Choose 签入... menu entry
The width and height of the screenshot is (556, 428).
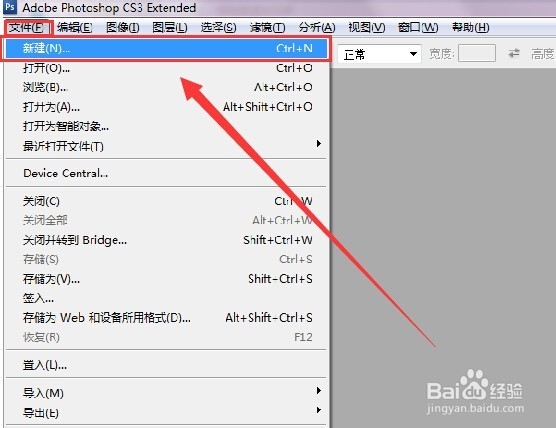[166, 299]
